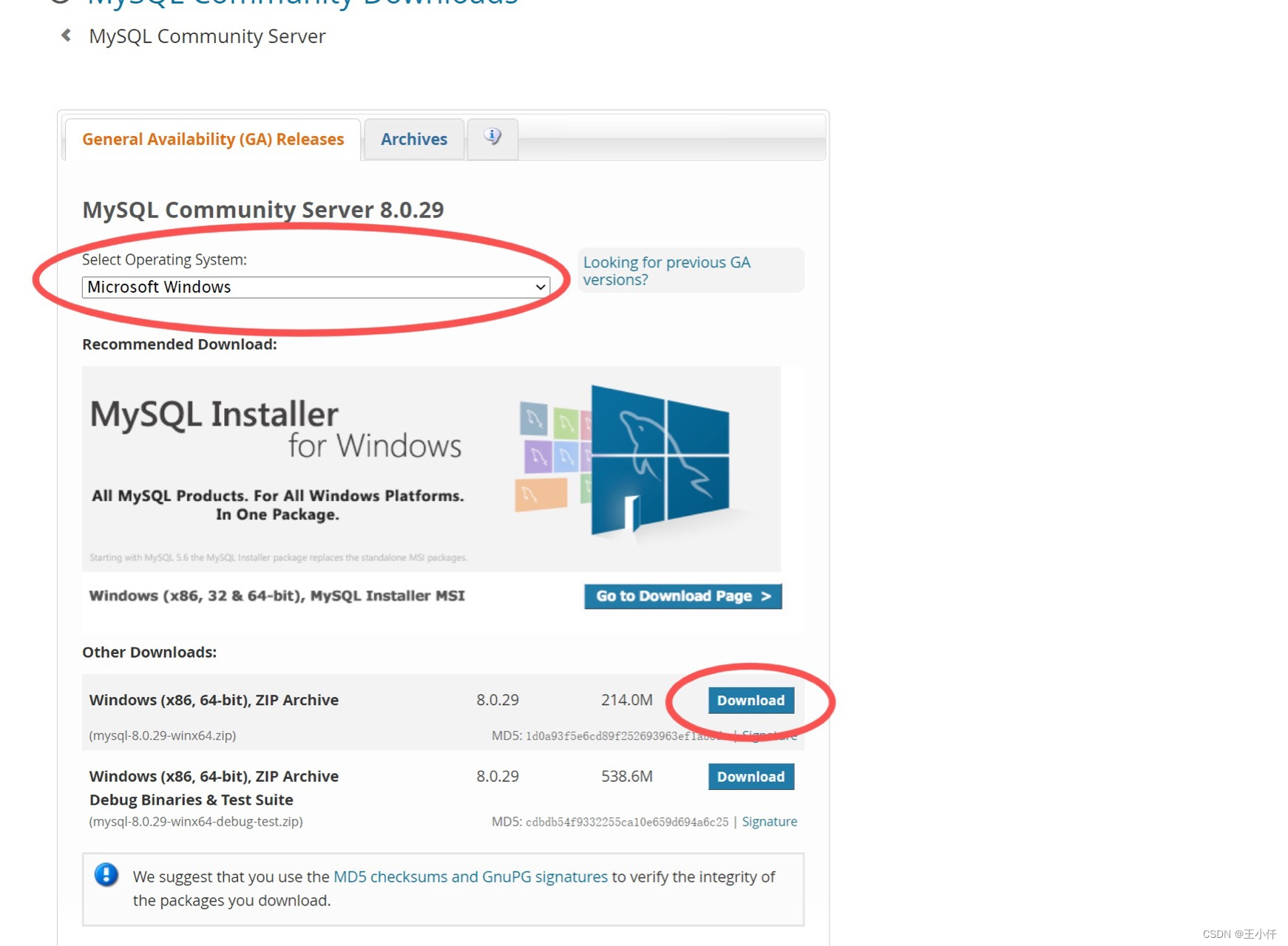
Task: Click the Other Downloads heading
Action: 149,652
